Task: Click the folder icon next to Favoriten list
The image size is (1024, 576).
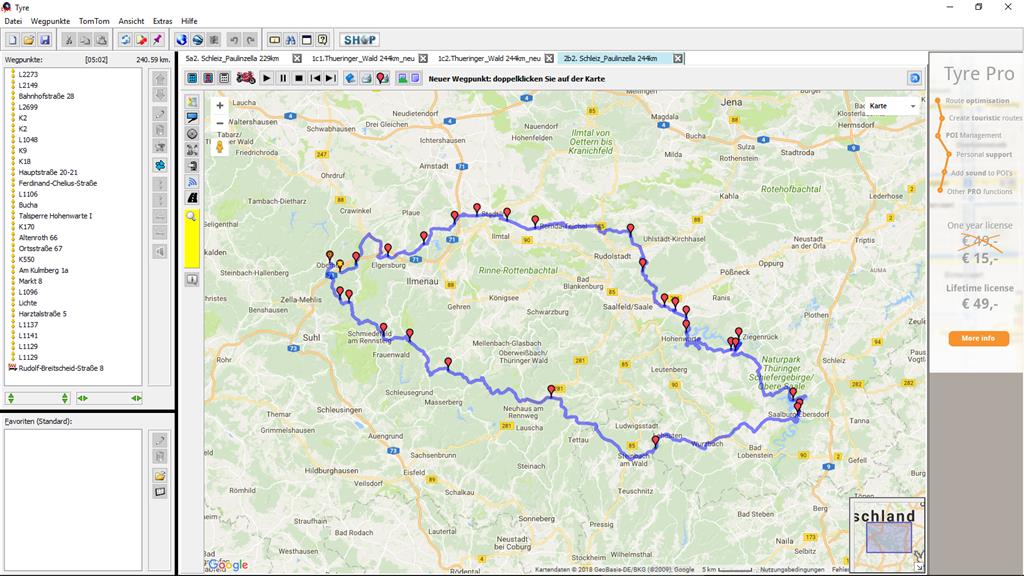Action: (160, 475)
